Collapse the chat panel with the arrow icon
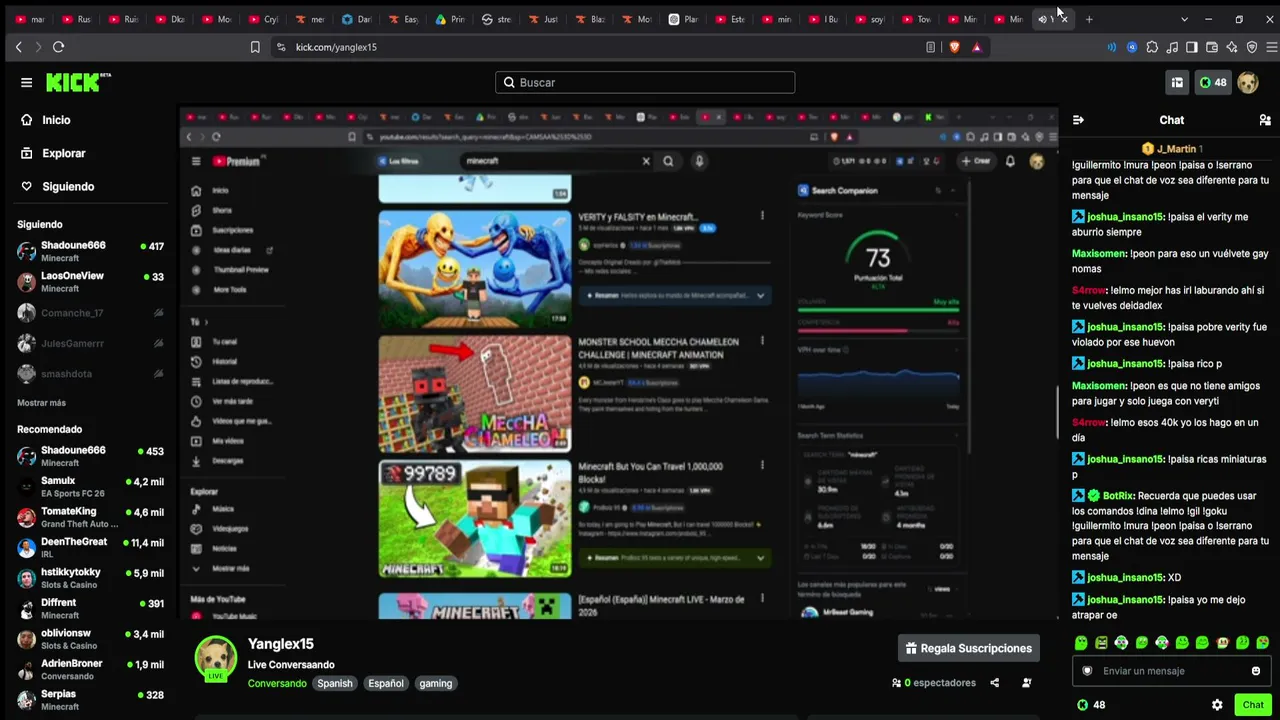This screenshot has height=720, width=1280. coord(1078,120)
